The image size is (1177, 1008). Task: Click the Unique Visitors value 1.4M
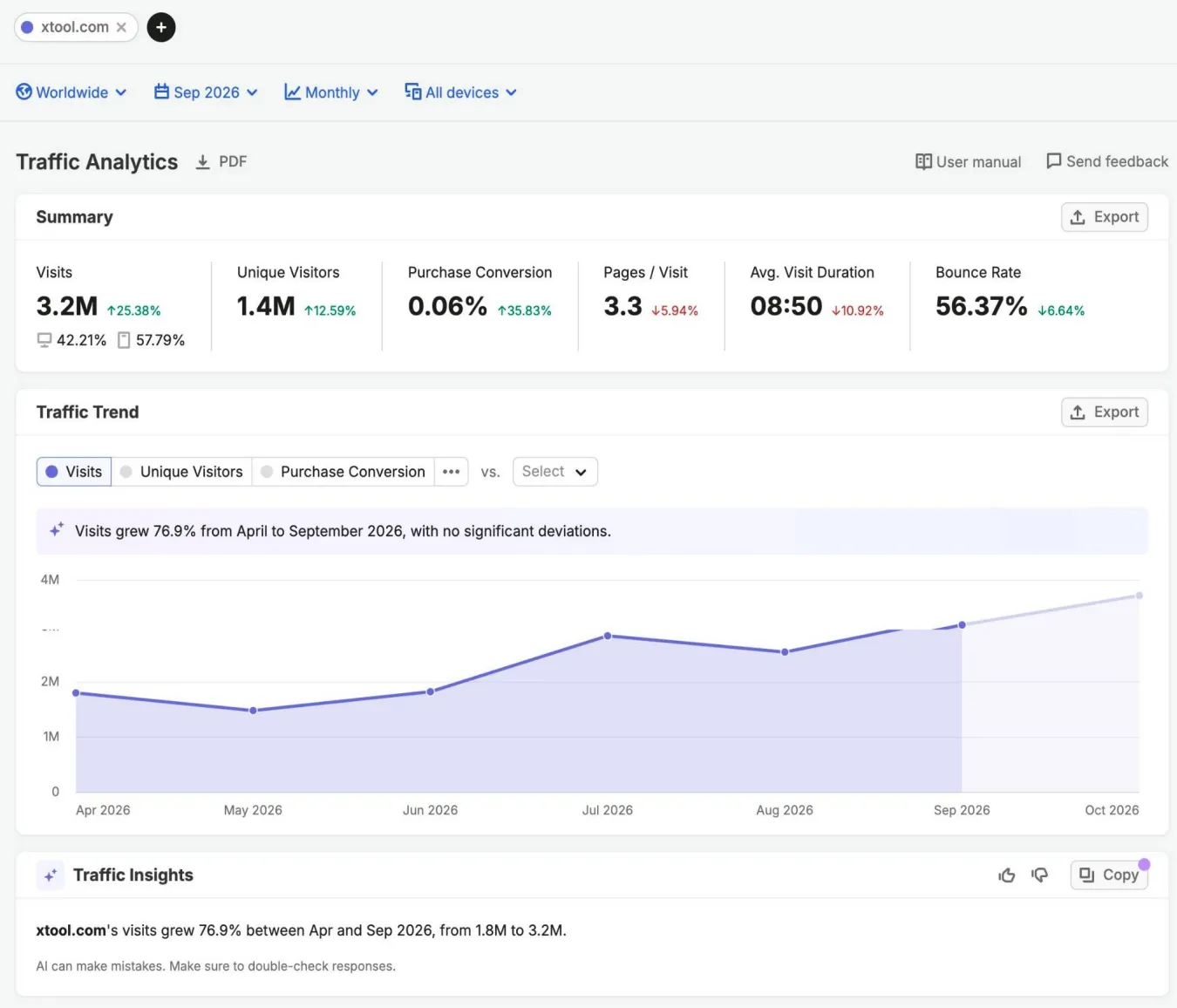coord(266,306)
